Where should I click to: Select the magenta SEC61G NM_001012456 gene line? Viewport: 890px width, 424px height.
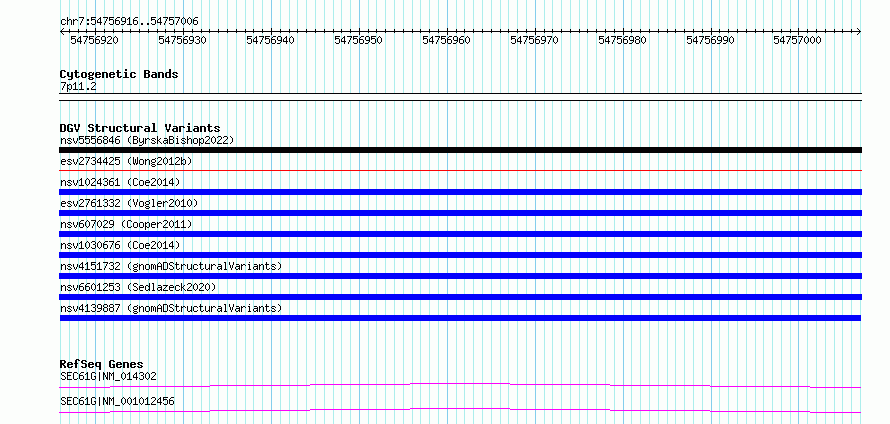coord(460,410)
